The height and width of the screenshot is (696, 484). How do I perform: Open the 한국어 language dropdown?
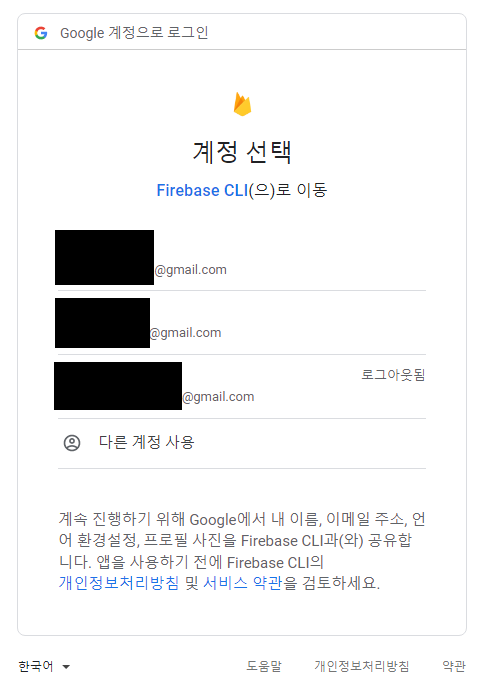(x=44, y=666)
